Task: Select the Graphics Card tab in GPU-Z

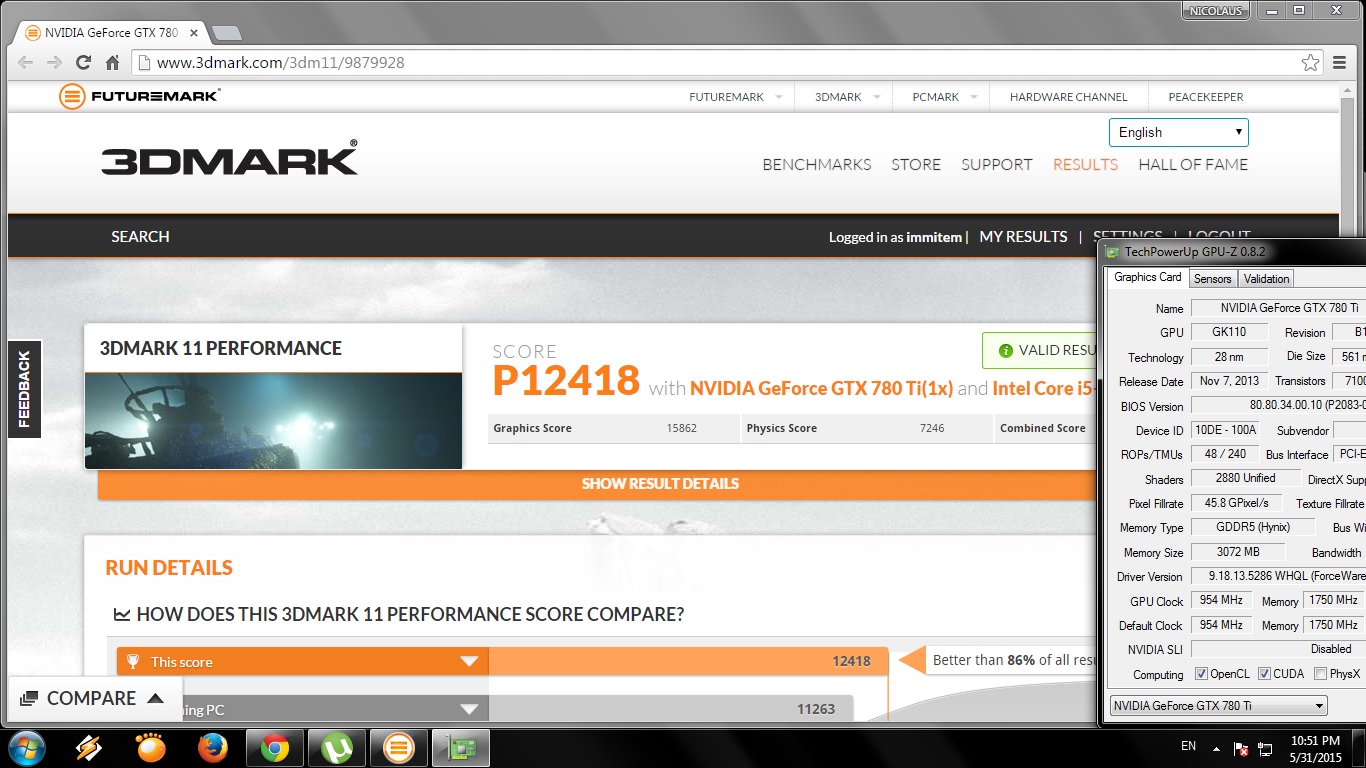Action: click(x=1148, y=278)
